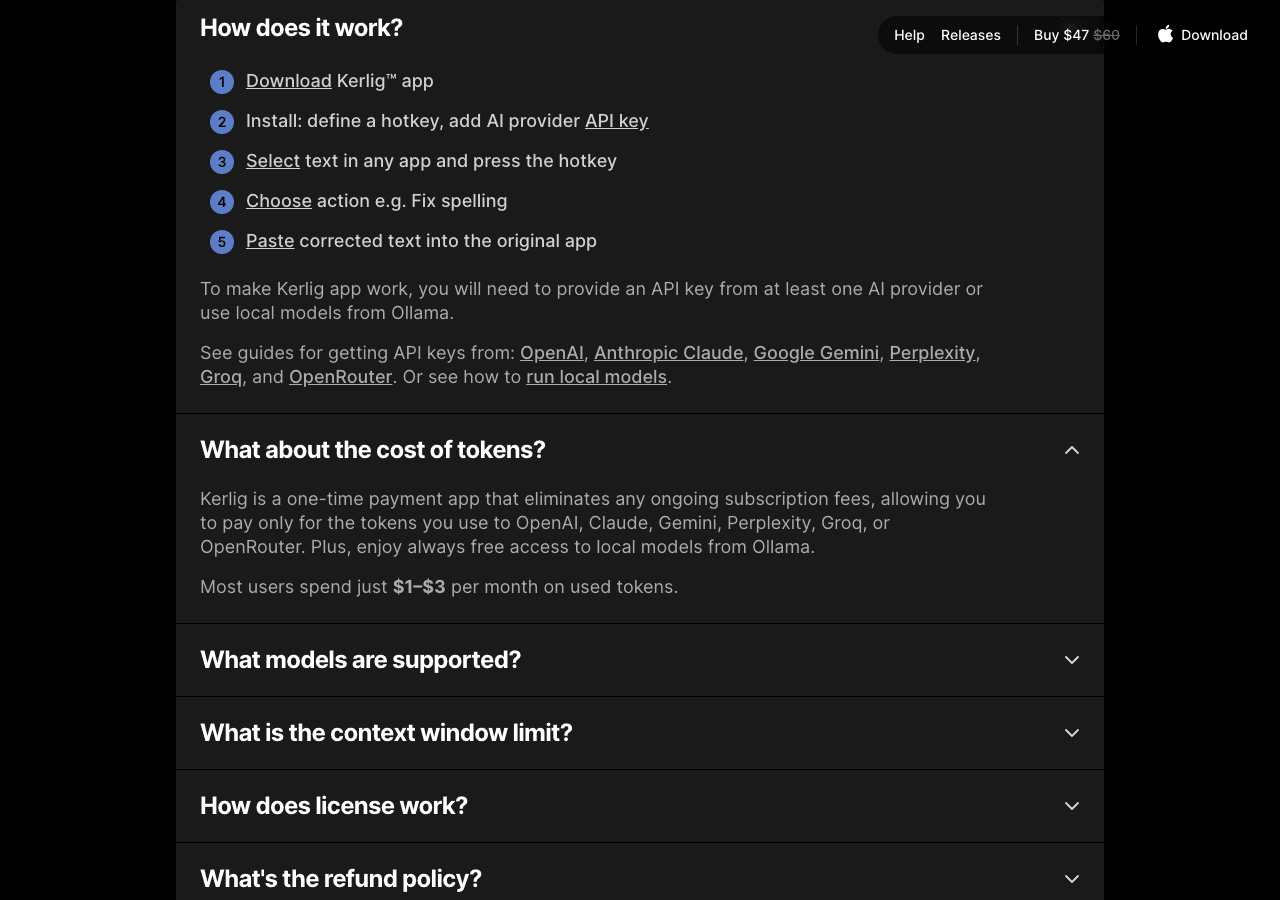1280x900 pixels.
Task: Click the 'What models are supported?' heading
Action: [x=361, y=660]
